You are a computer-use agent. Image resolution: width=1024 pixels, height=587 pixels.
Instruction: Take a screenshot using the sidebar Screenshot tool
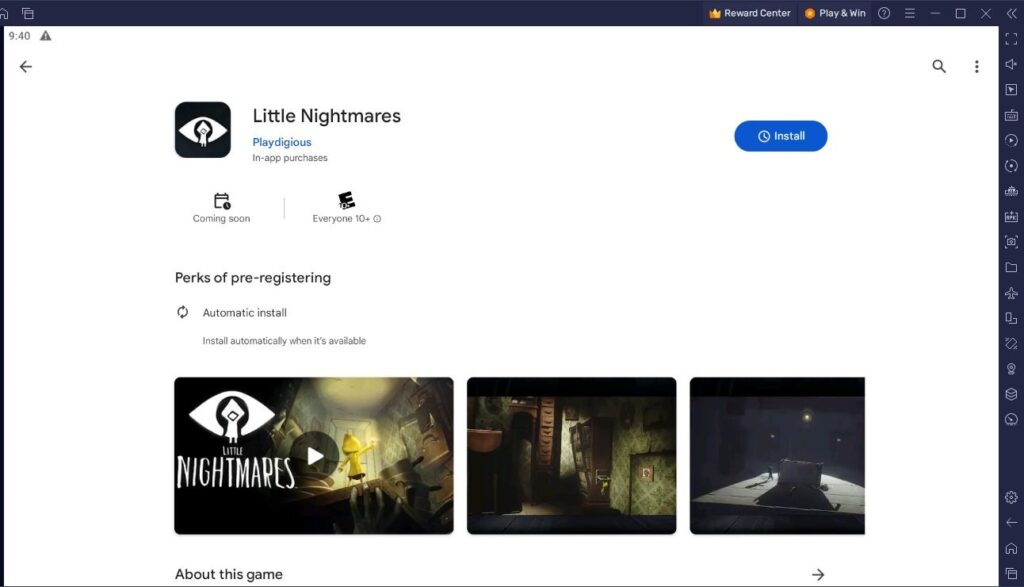1010,241
